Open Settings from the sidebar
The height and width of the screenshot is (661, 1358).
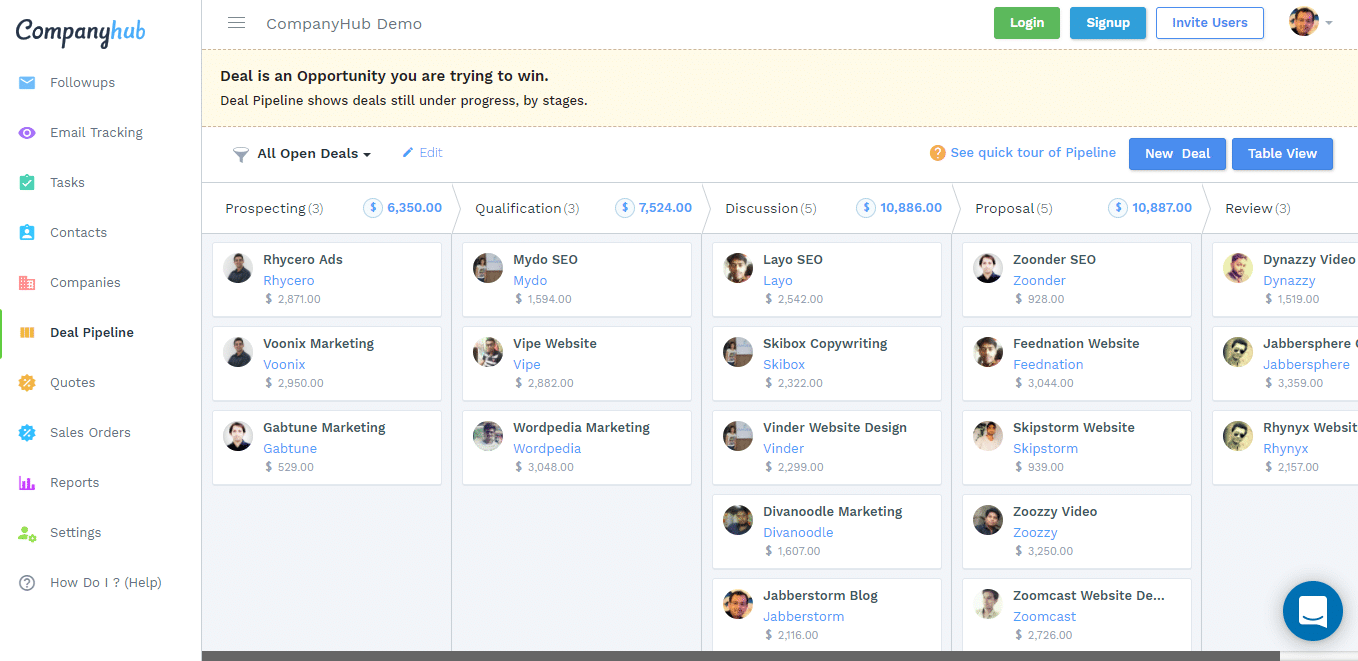click(x=75, y=533)
